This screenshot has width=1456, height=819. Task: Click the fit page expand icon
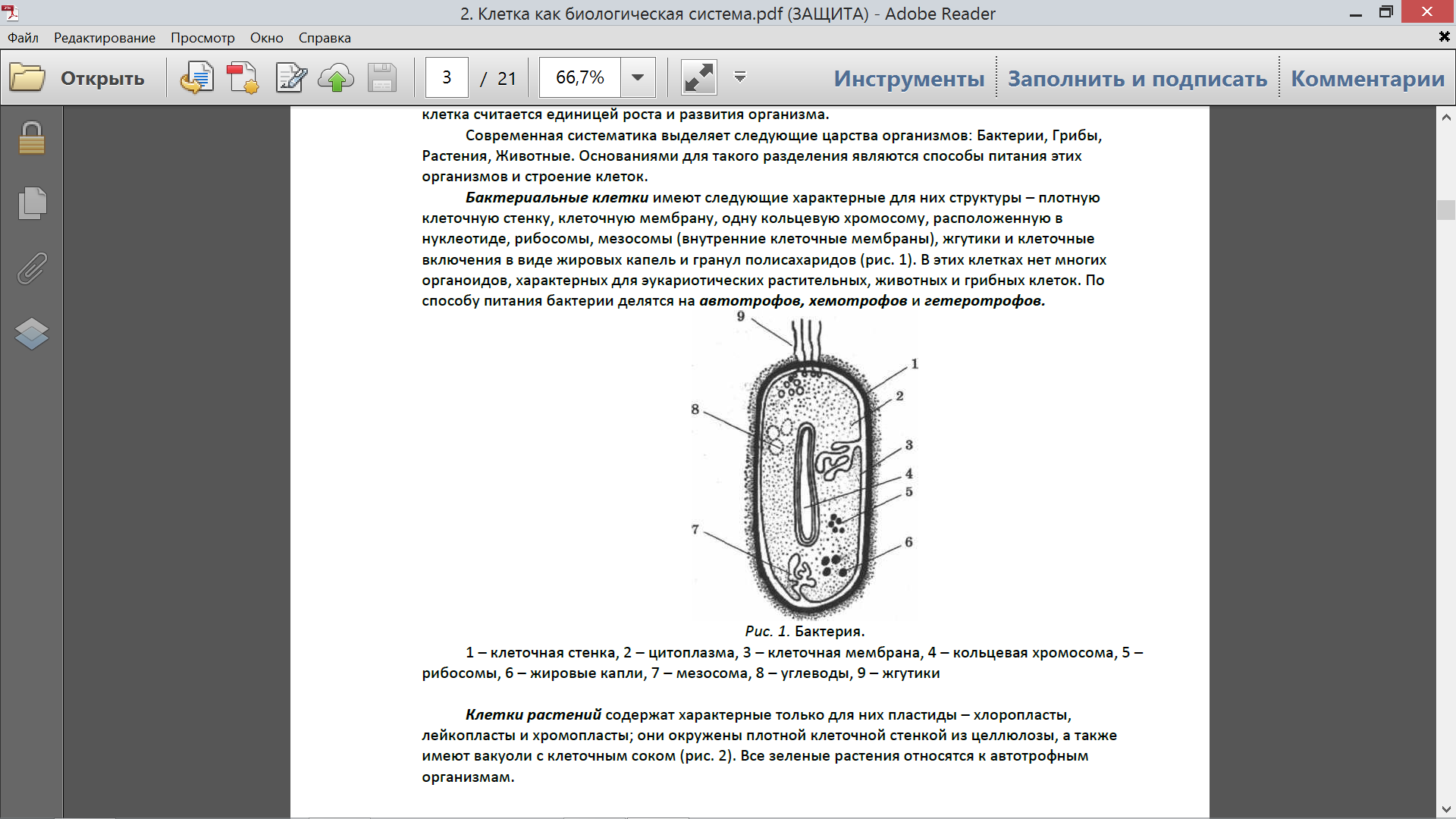(x=699, y=77)
